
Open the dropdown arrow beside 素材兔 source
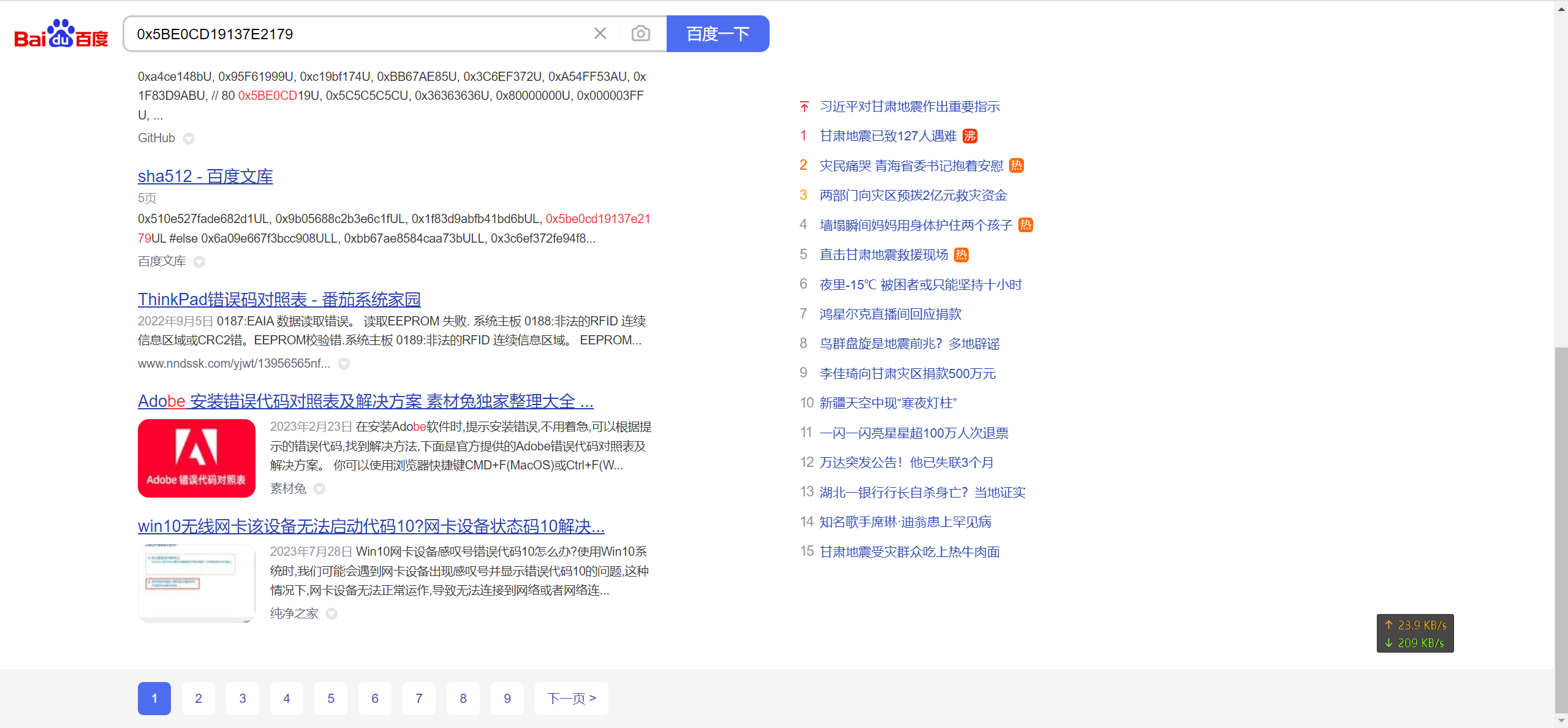pyautogui.click(x=320, y=489)
